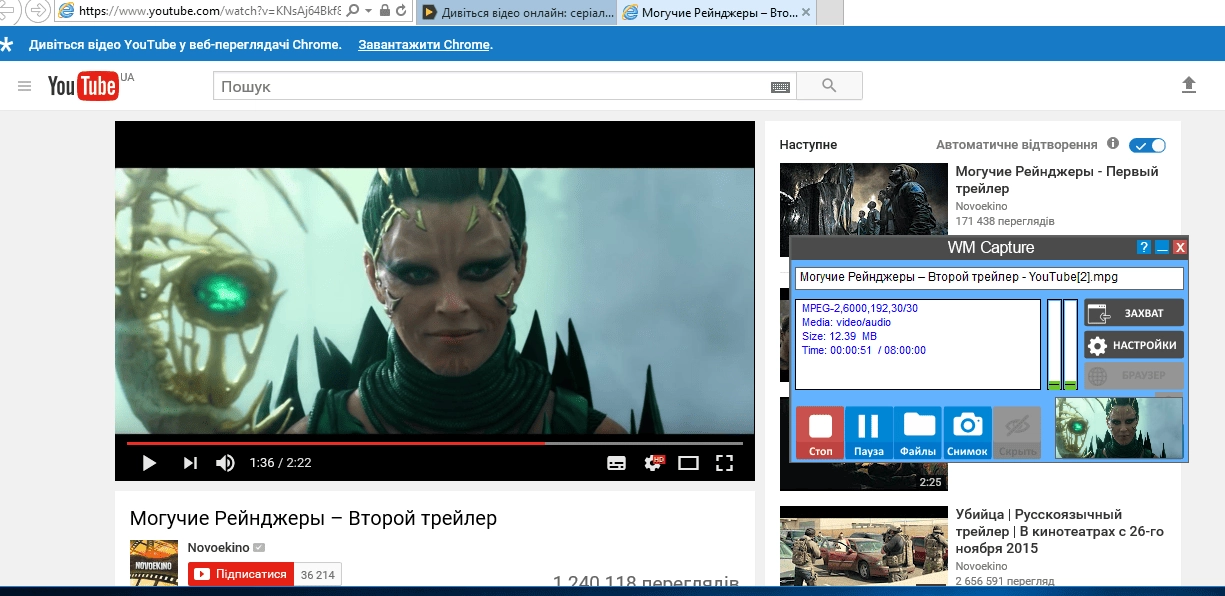The height and width of the screenshot is (596, 1225).
Task: Open the address bar dropdown arrow
Action: (366, 12)
